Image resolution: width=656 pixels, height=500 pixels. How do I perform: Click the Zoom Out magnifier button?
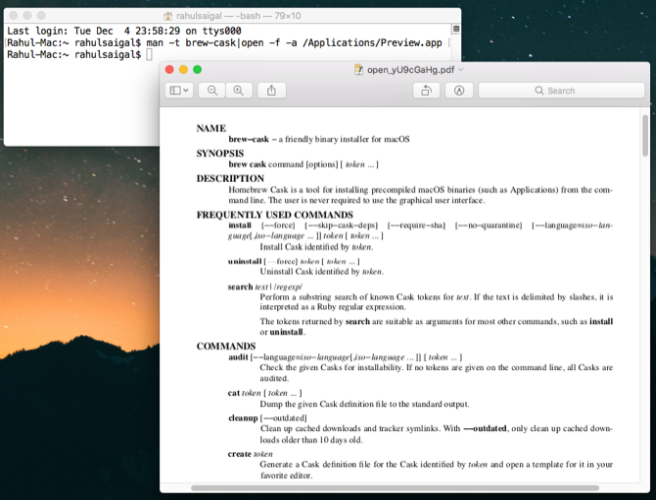pos(213,90)
